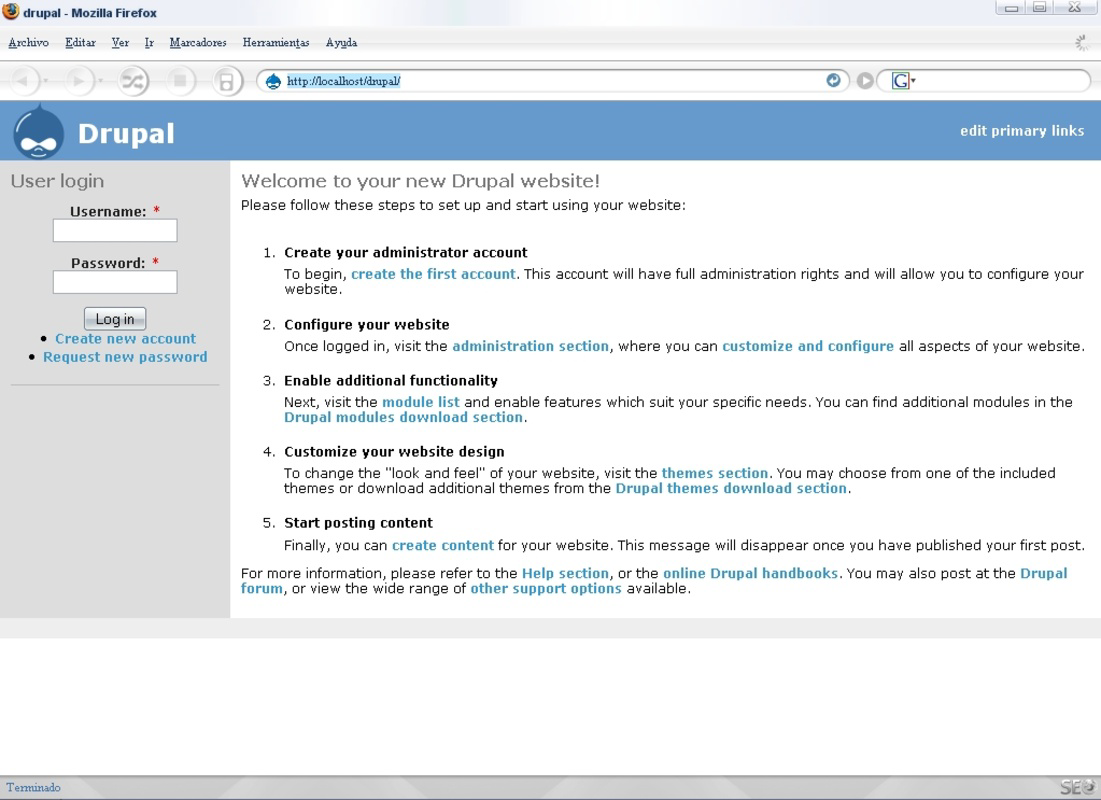
Task: Click the Drupal site name in the header
Action: 126,133
